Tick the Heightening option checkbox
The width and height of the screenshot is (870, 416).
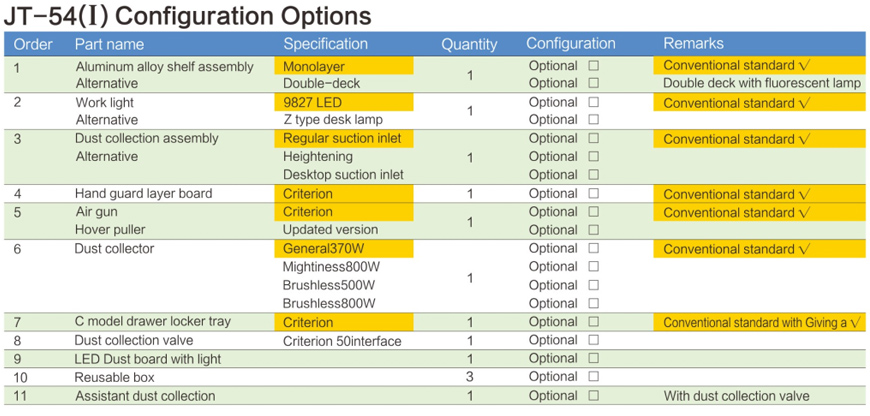click(x=594, y=156)
